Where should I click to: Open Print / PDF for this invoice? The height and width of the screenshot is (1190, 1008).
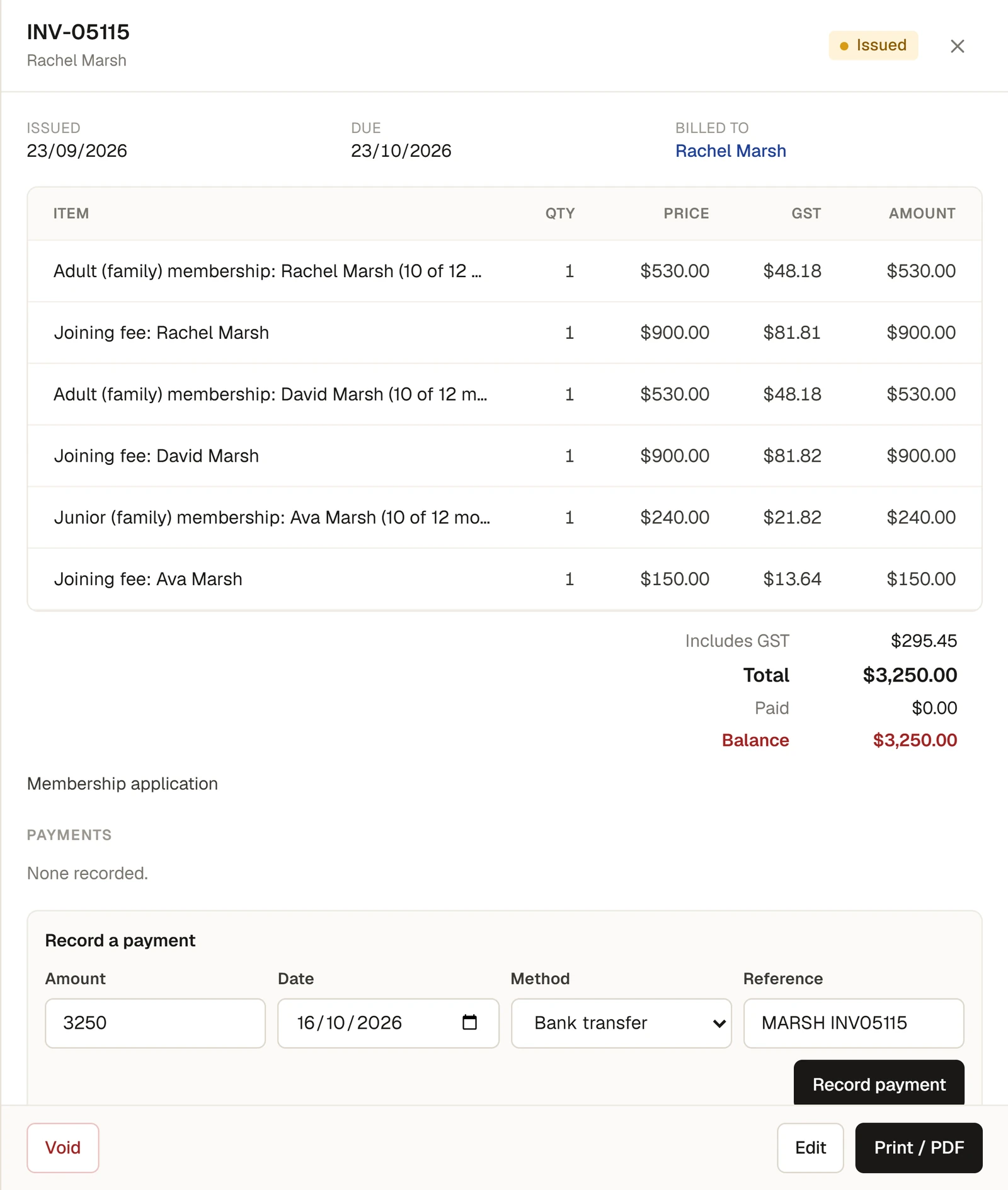pos(919,1147)
